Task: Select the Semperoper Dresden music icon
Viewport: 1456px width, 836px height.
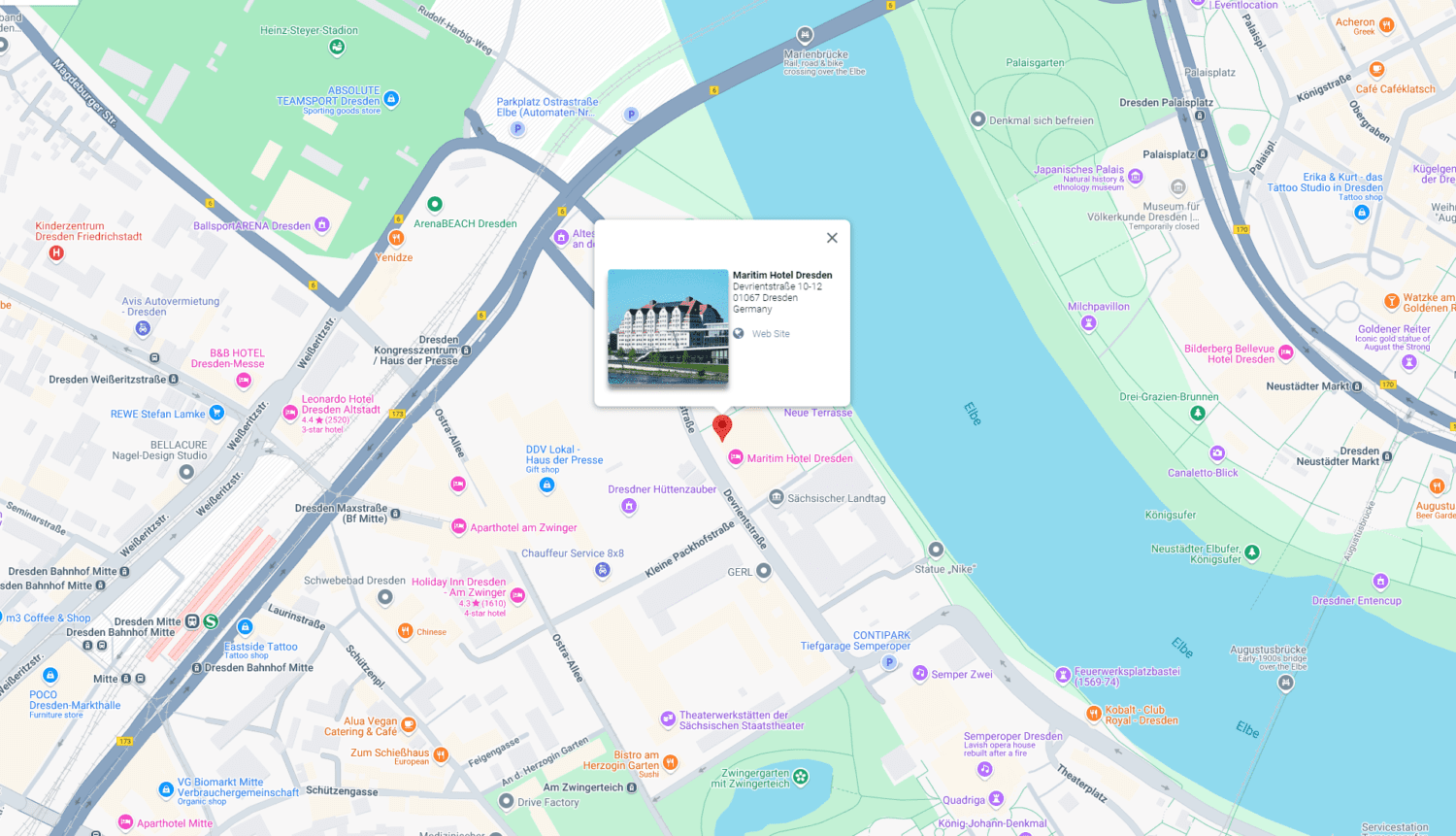Action: [x=985, y=769]
